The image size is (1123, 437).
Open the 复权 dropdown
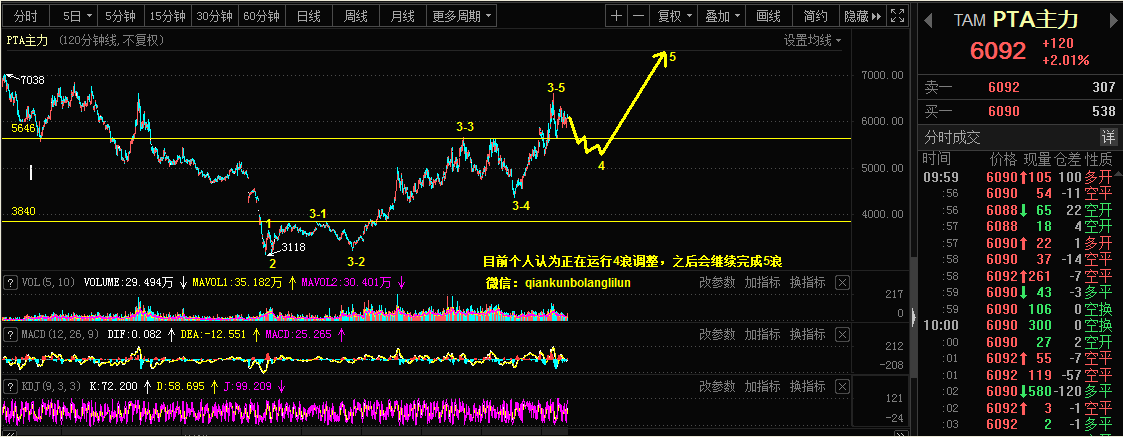pyautogui.click(x=674, y=16)
